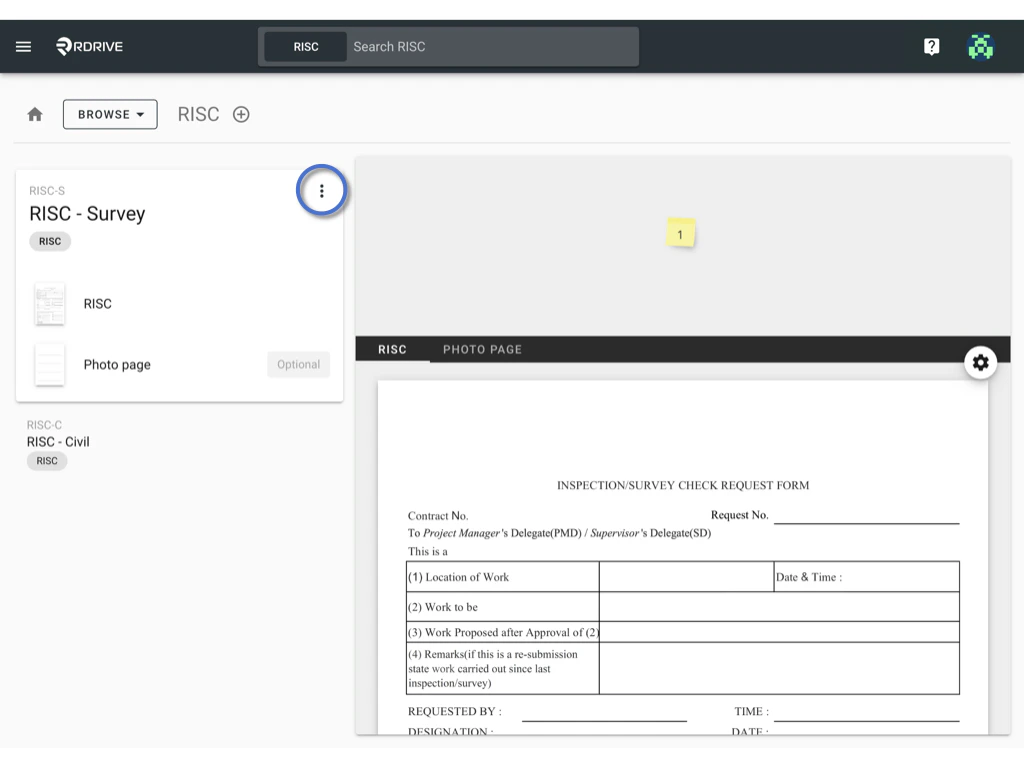This screenshot has height=768, width=1024.
Task: Click the Date & Time form cell
Action: (867, 577)
